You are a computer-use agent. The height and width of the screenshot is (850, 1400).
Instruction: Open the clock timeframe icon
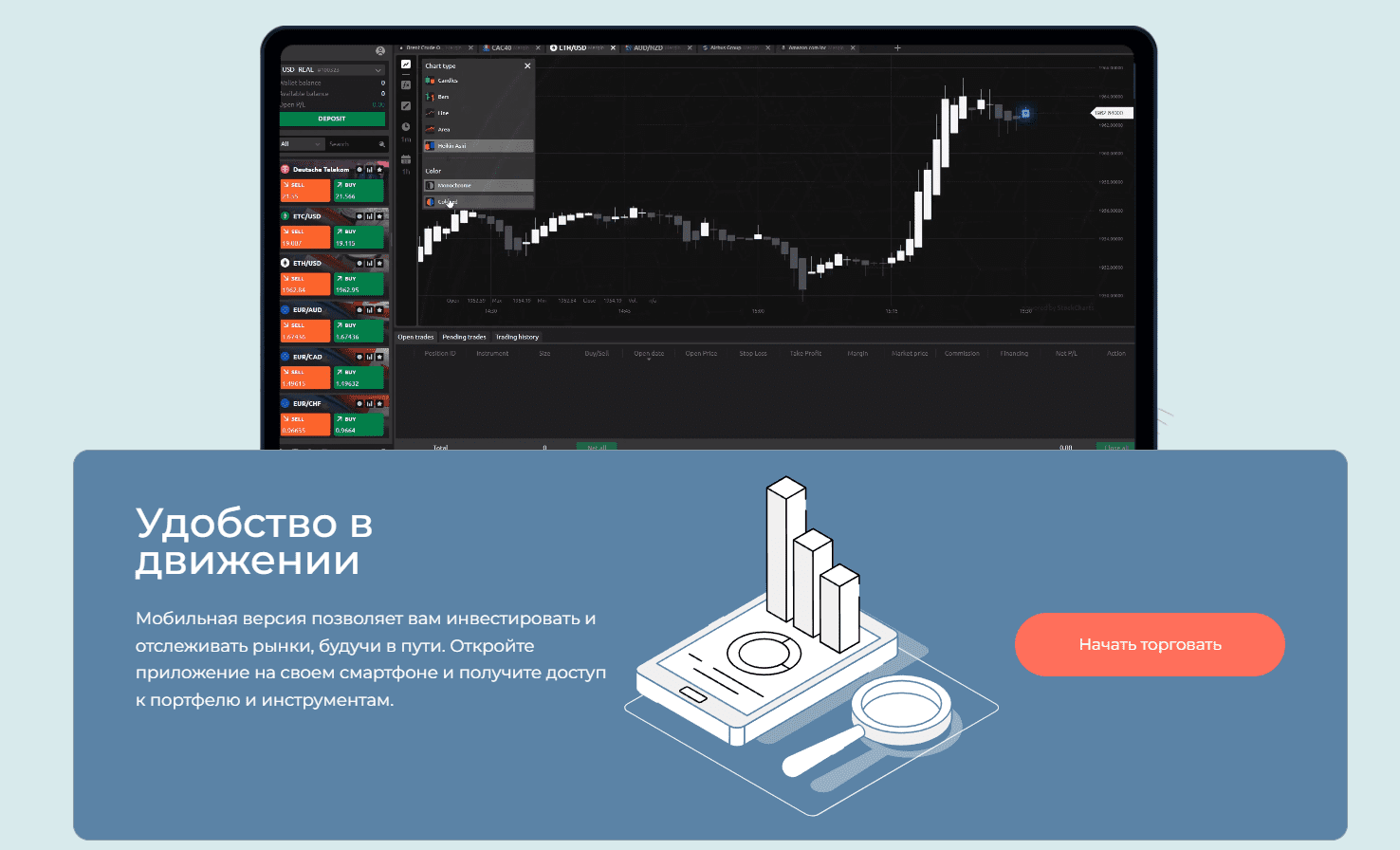406,126
